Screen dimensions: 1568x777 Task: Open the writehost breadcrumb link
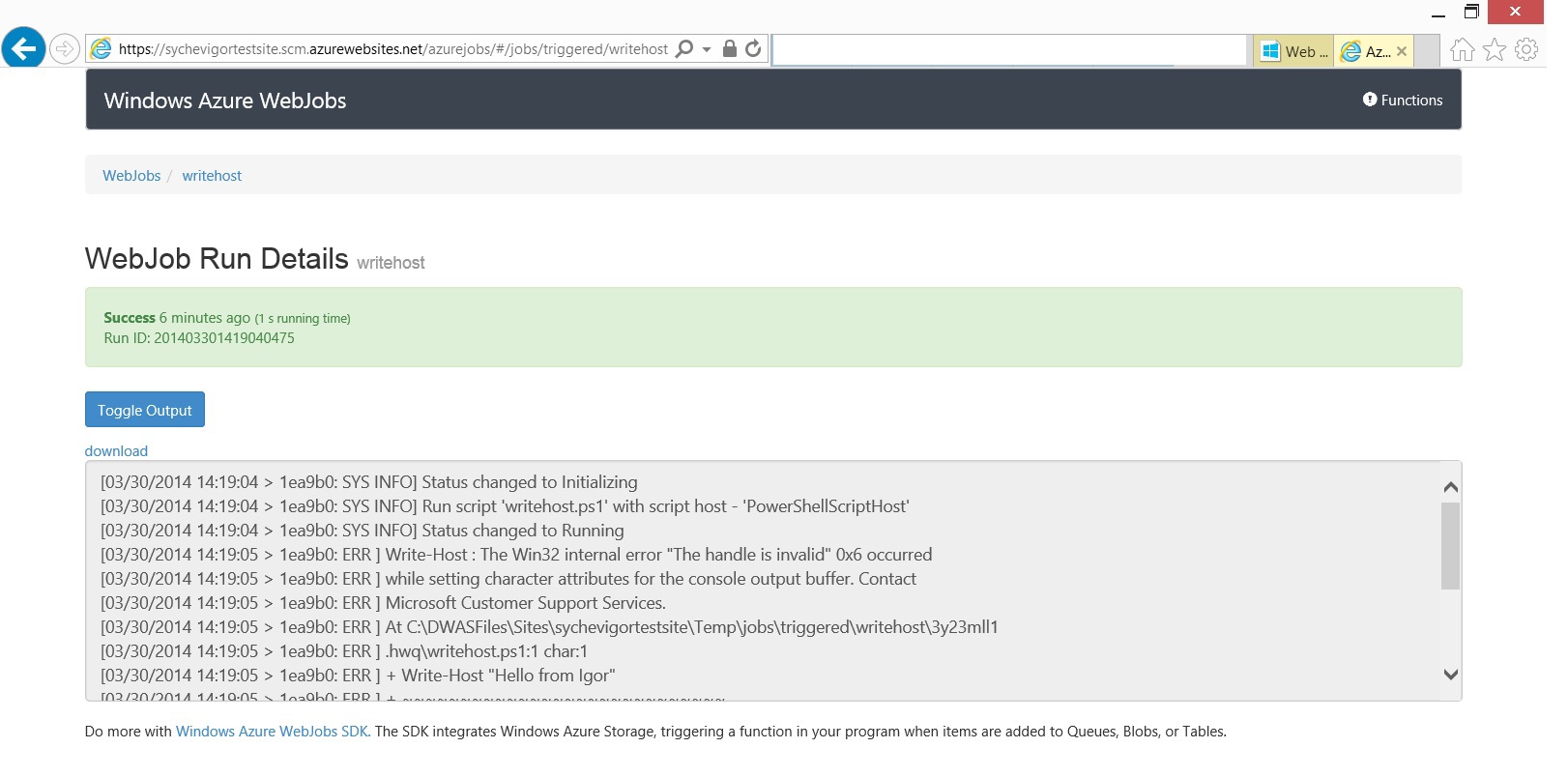coord(212,176)
